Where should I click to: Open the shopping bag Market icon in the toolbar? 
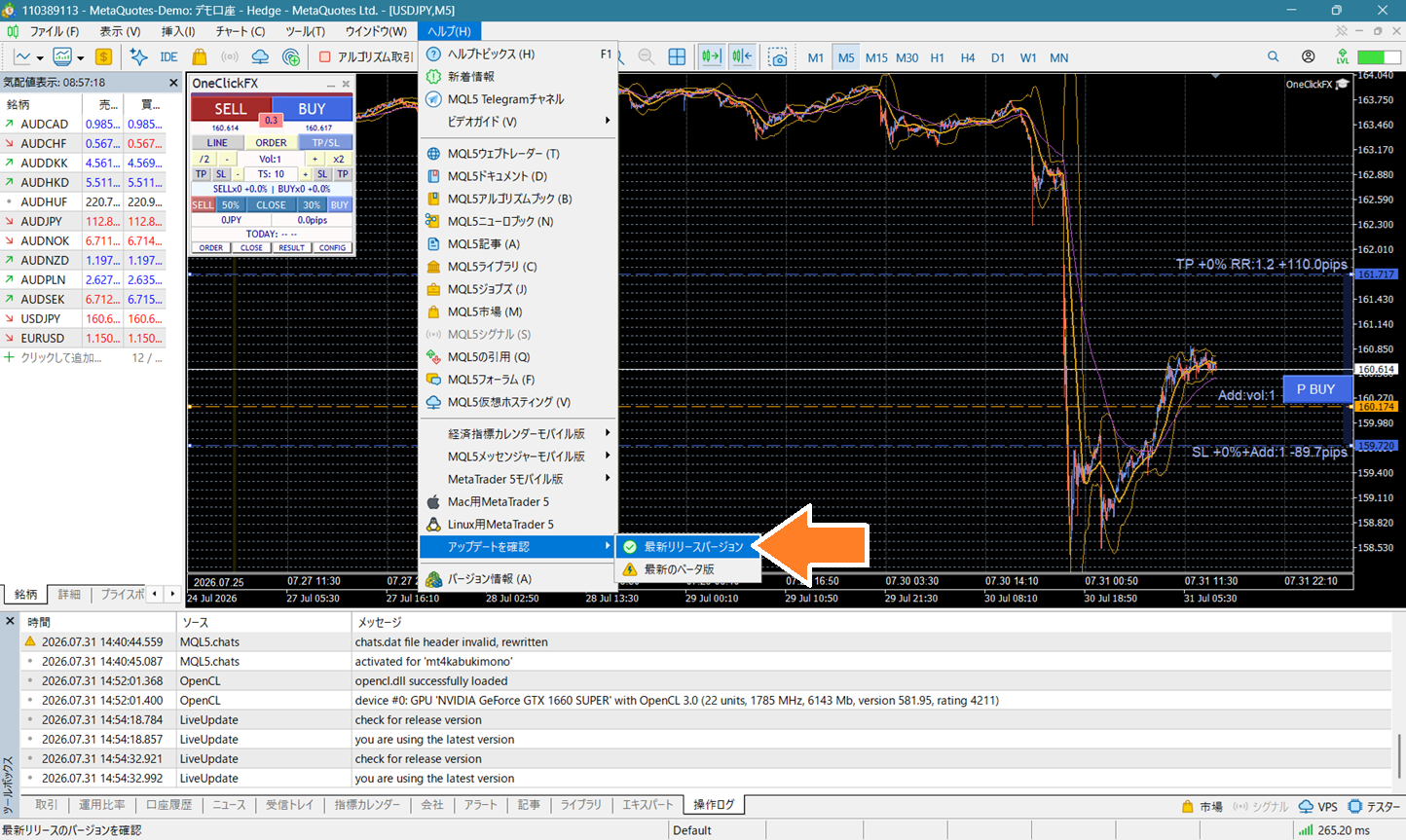200,57
